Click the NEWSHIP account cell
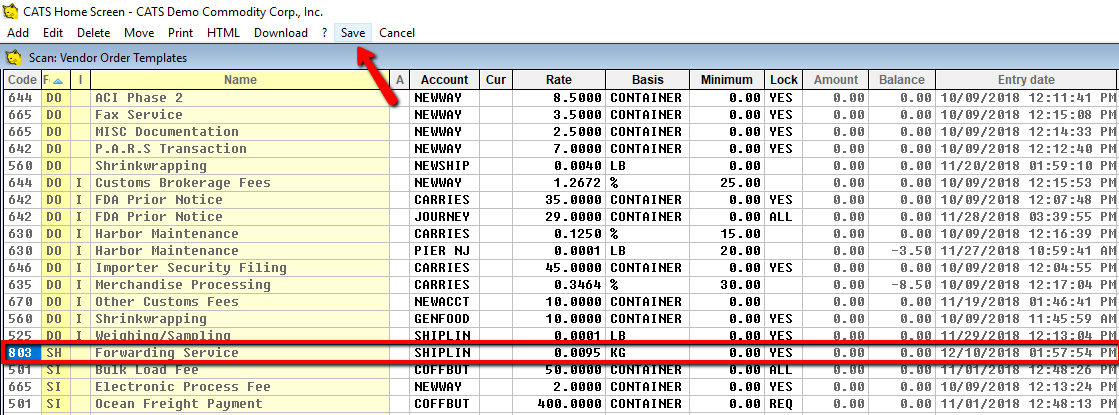The width and height of the screenshot is (1119, 415). [x=442, y=166]
